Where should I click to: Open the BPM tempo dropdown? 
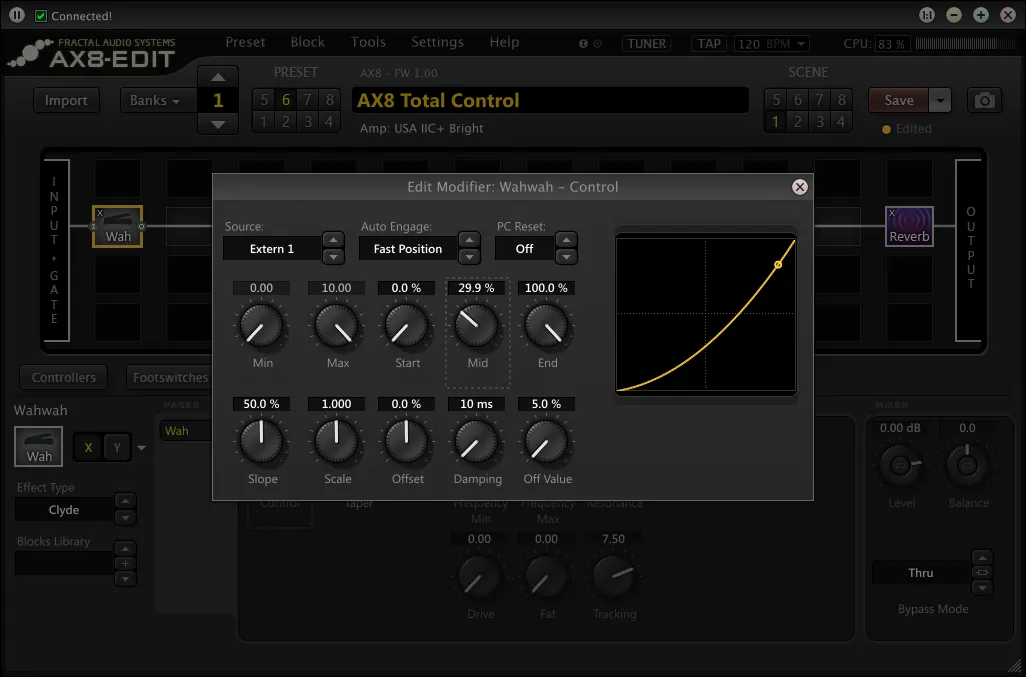(771, 44)
